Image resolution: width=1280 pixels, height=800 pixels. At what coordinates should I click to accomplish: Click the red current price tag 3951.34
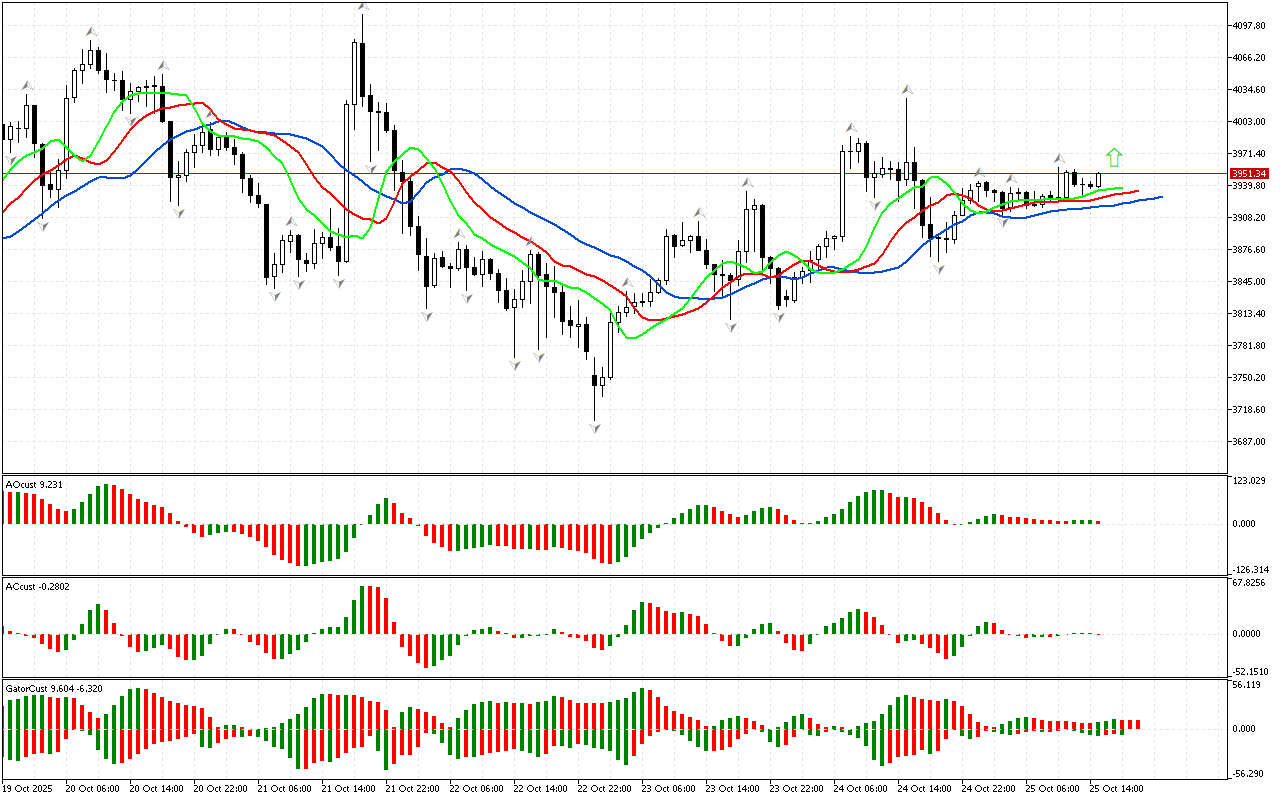1250,174
